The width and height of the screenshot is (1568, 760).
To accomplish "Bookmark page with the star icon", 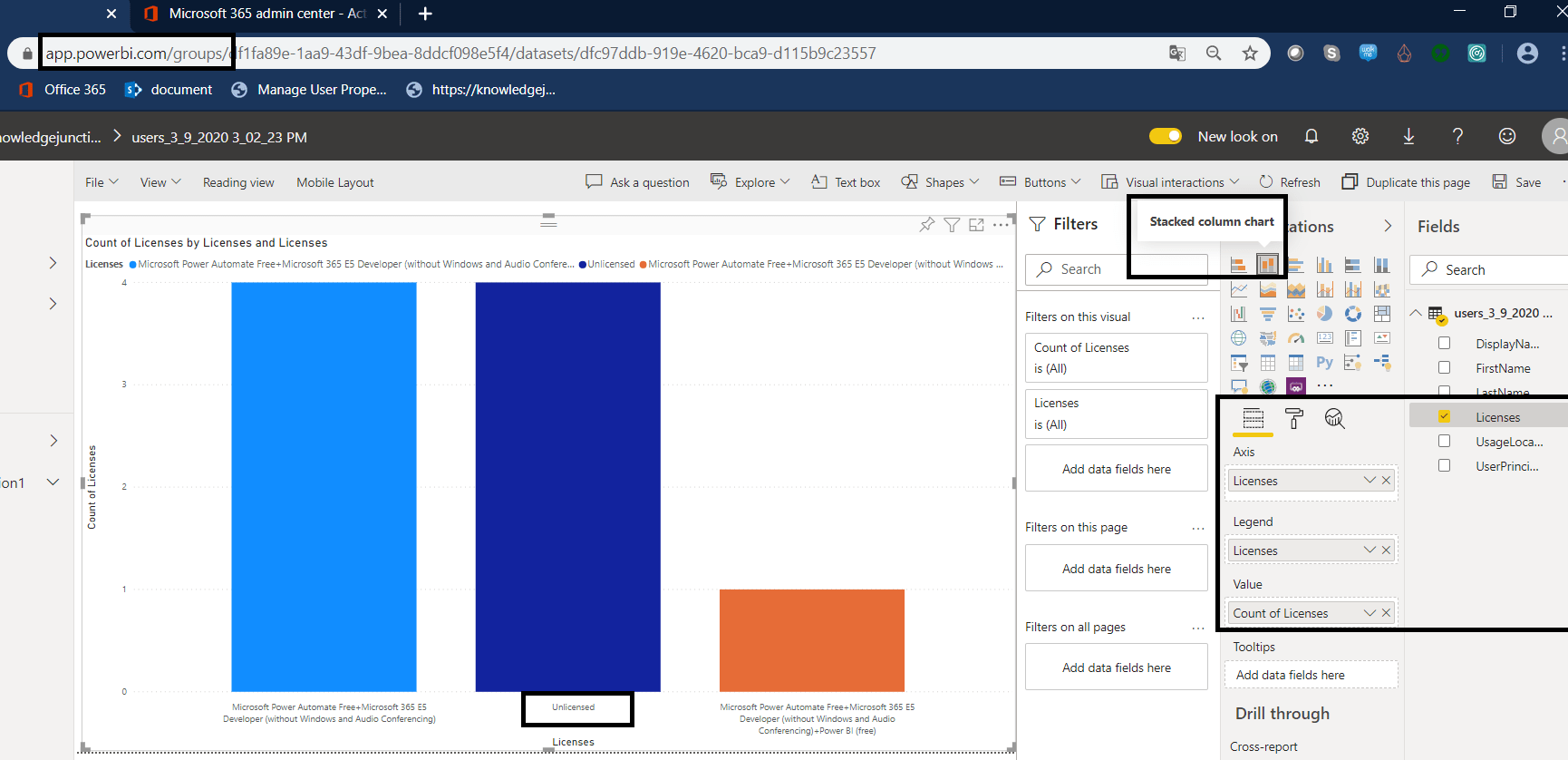I will (x=1250, y=54).
